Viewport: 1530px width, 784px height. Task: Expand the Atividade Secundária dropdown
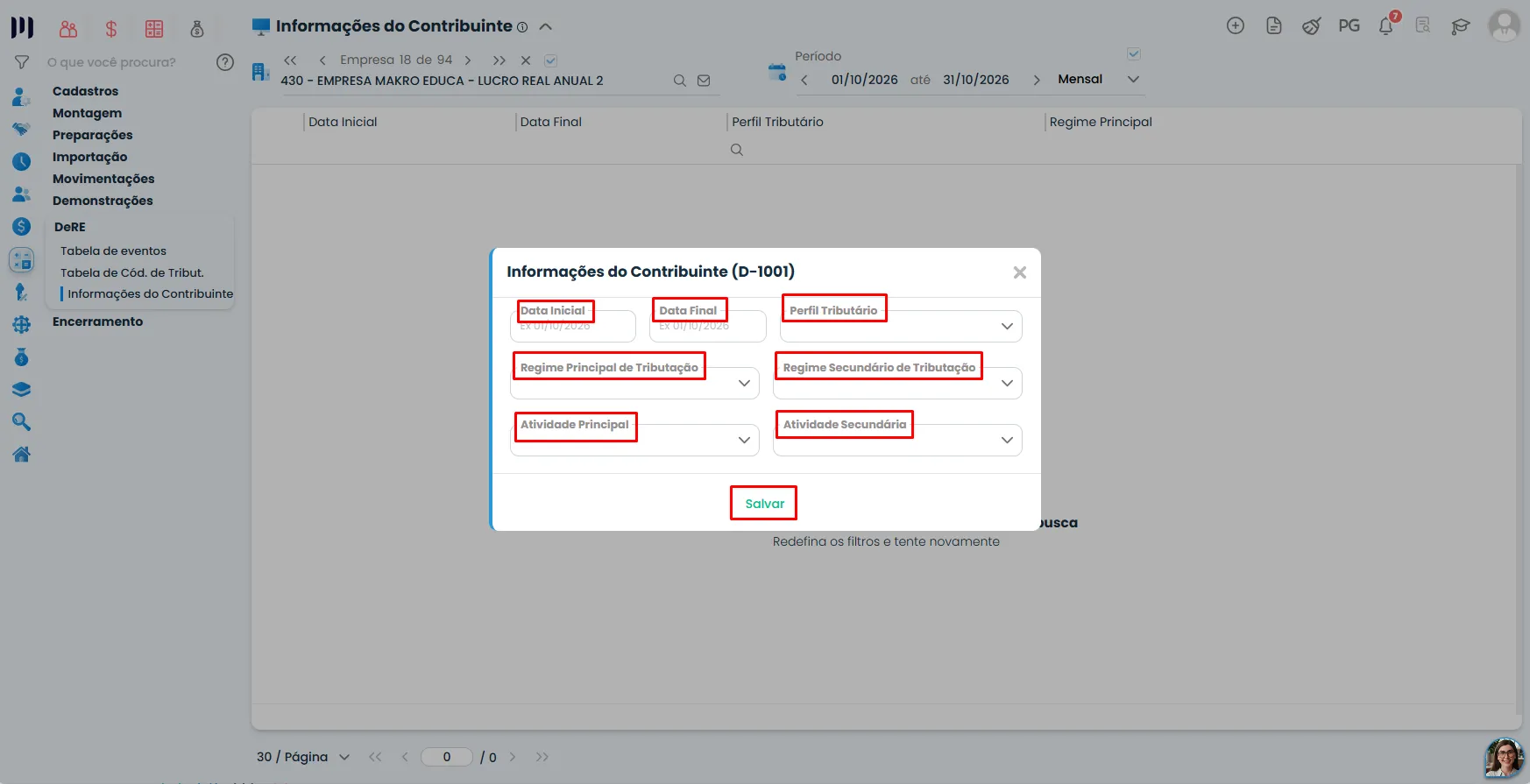[897, 441]
